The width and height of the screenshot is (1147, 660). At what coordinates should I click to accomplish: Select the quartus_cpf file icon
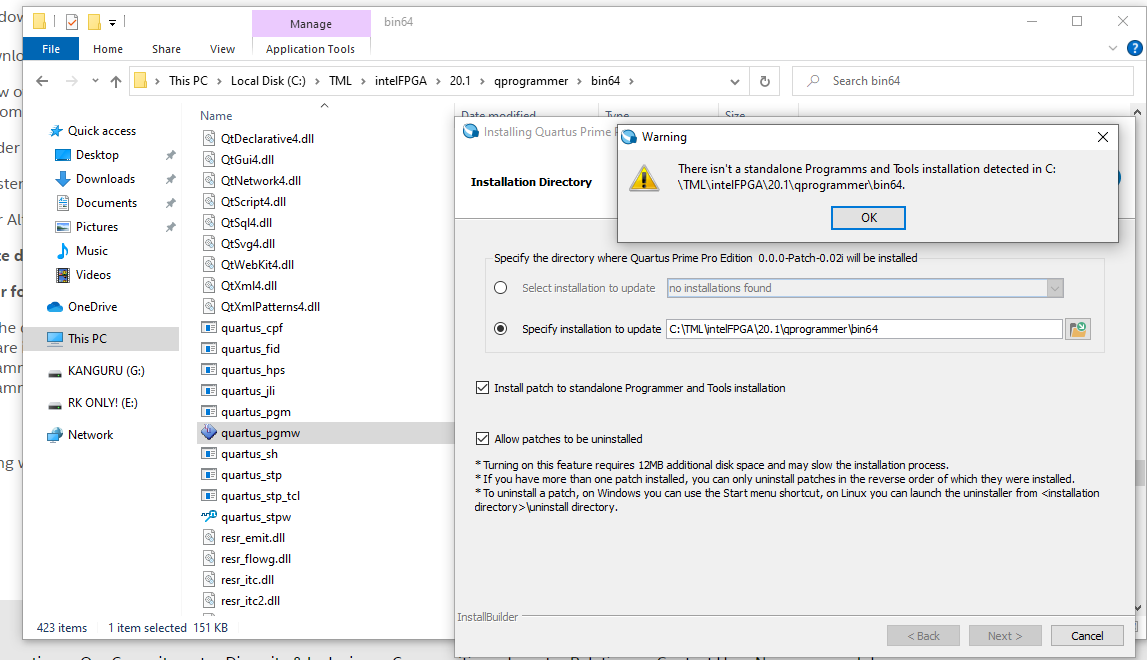tap(209, 328)
